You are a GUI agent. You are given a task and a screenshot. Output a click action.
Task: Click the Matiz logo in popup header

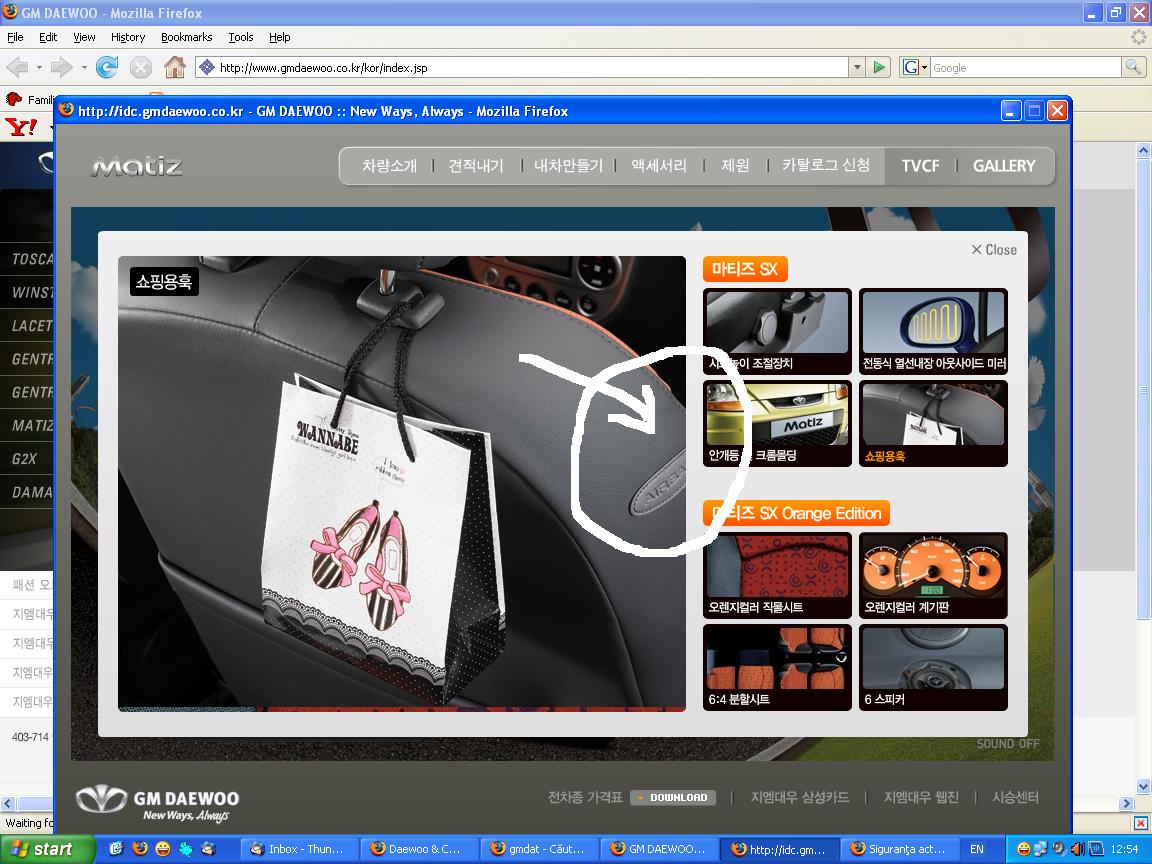(x=137, y=167)
